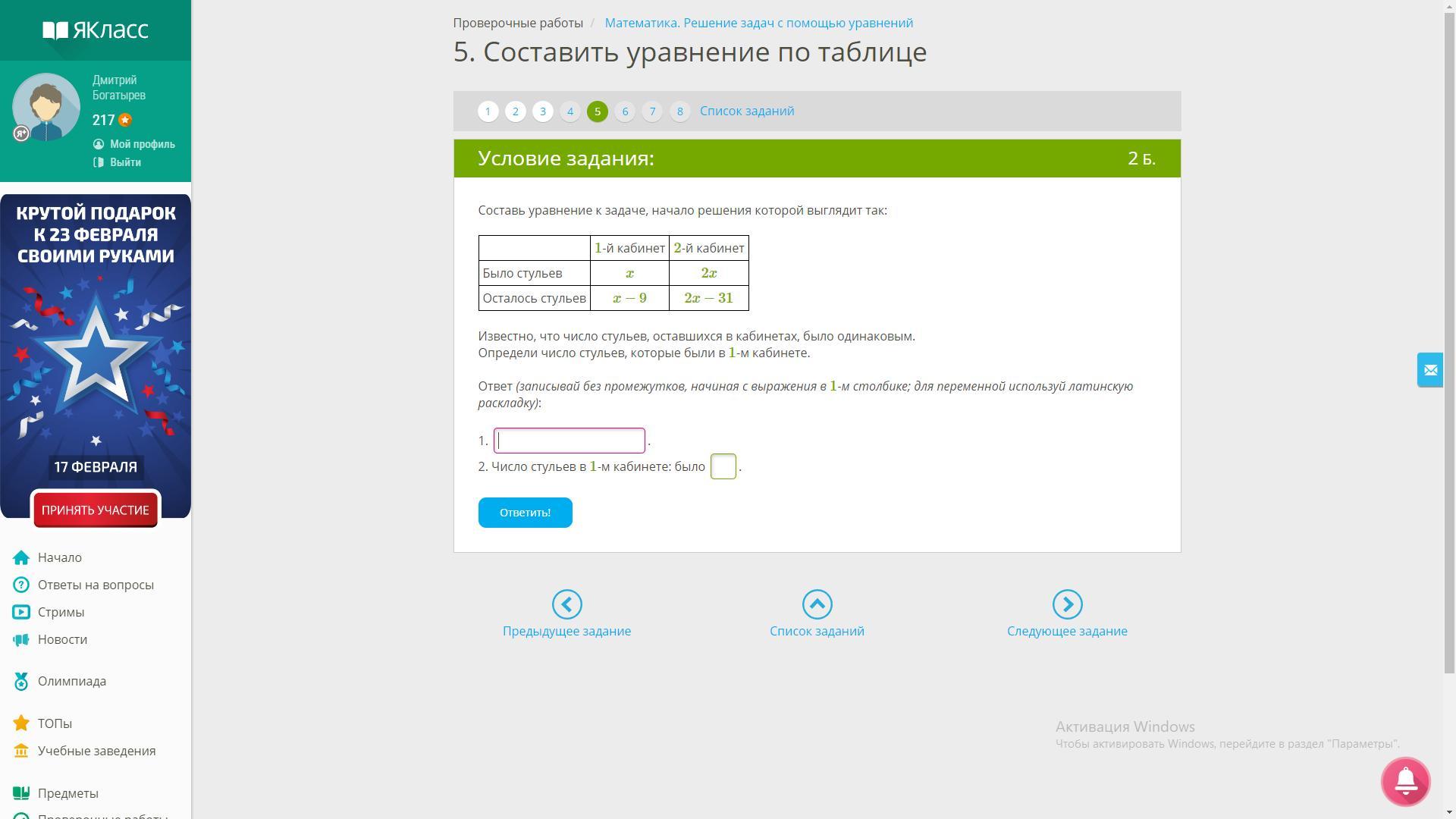Open Список заданий link beside task numbers
The width and height of the screenshot is (1456, 819).
point(746,111)
